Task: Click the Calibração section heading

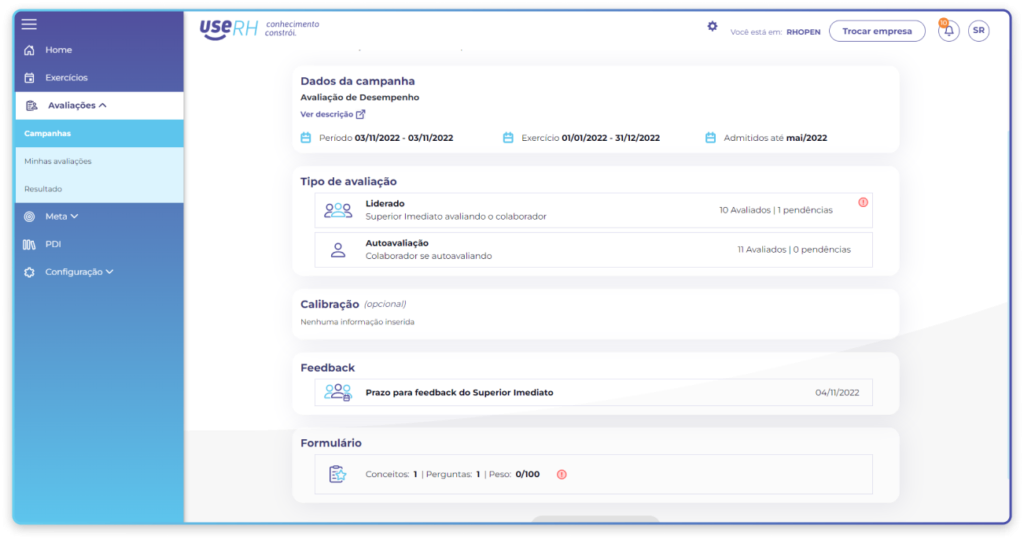Action: coord(330,304)
